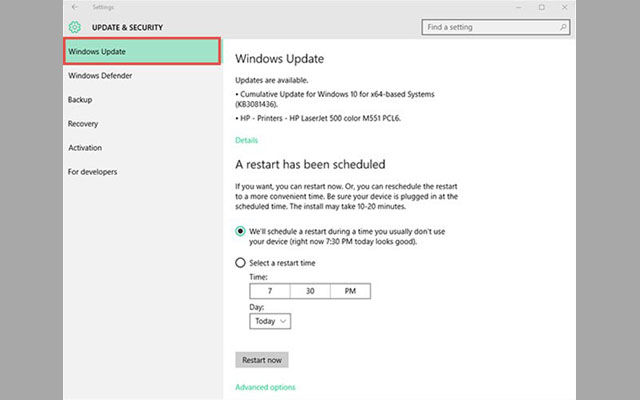Screen dimensions: 640x400
Task: Click the Update & Security gear icon
Action: pos(75,27)
